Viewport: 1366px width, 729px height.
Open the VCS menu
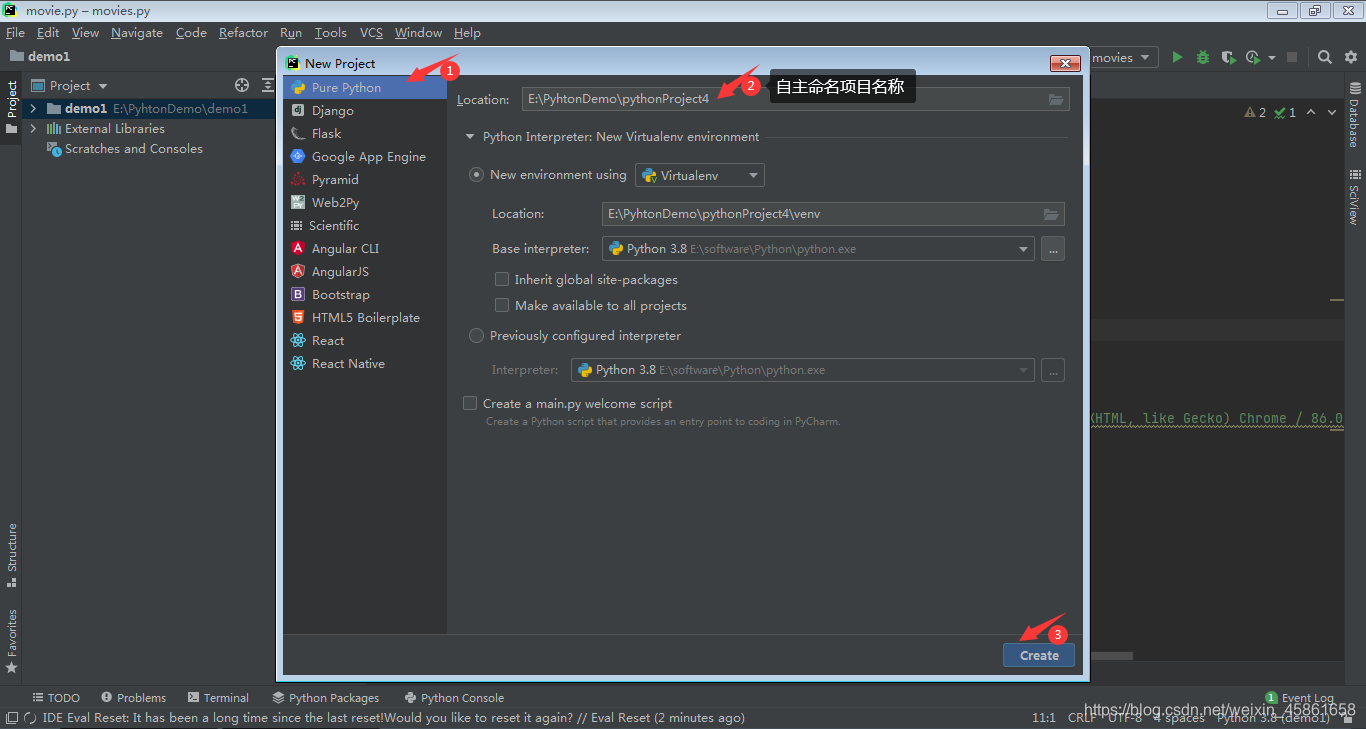point(371,33)
